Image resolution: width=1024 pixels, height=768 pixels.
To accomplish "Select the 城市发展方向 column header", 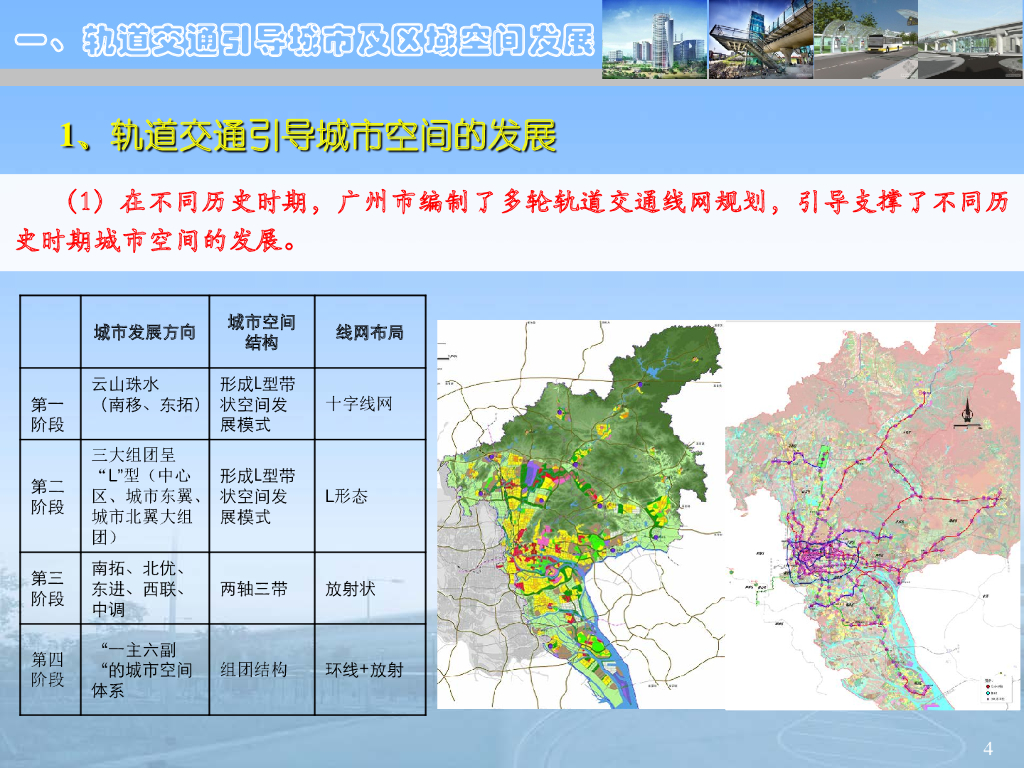I will 144,332.
